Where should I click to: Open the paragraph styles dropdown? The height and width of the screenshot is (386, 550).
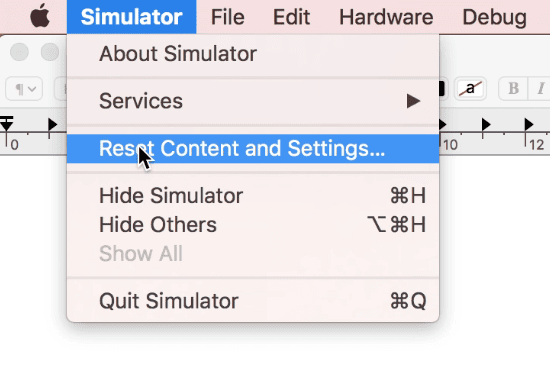24,89
